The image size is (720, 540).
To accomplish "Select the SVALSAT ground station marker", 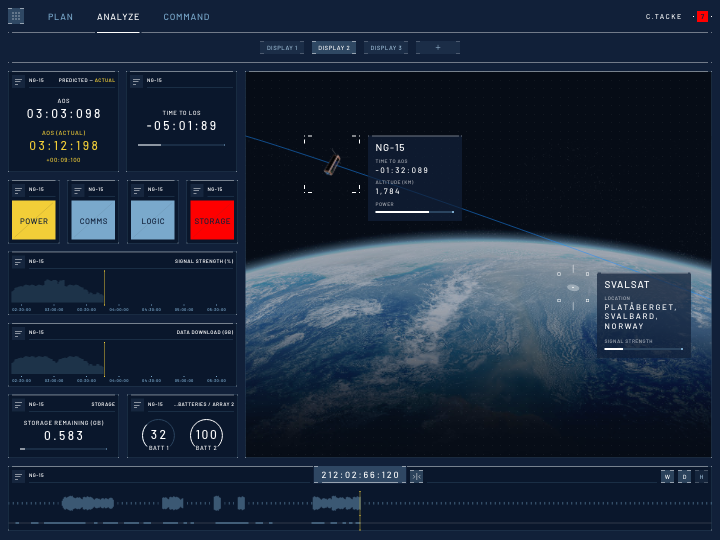I will (x=573, y=288).
